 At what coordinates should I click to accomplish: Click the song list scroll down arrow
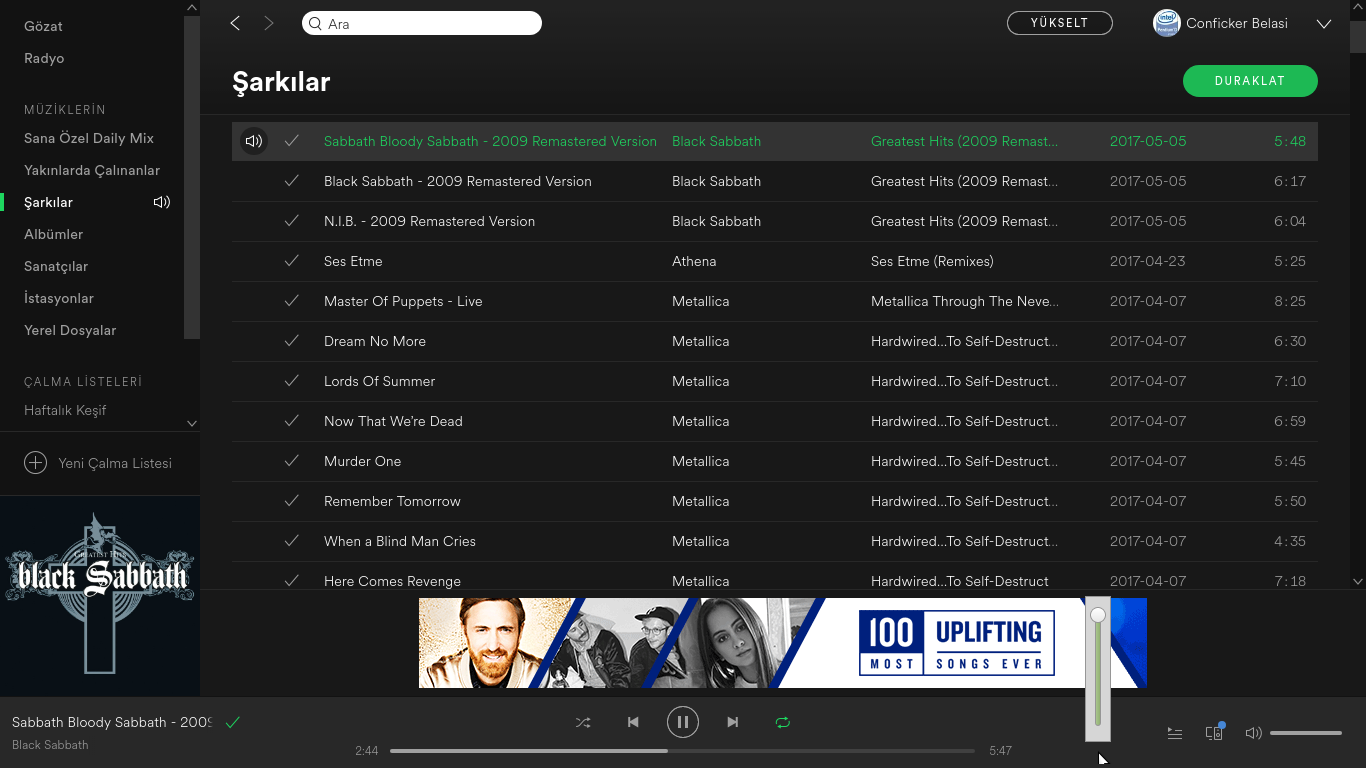pos(1358,581)
